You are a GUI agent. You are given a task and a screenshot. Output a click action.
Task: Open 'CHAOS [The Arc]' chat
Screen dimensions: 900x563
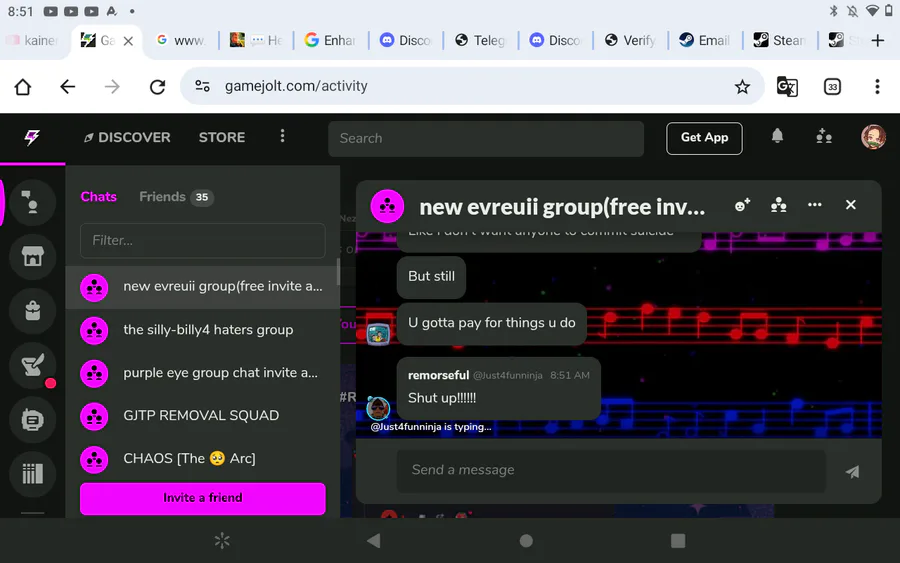click(x=203, y=459)
